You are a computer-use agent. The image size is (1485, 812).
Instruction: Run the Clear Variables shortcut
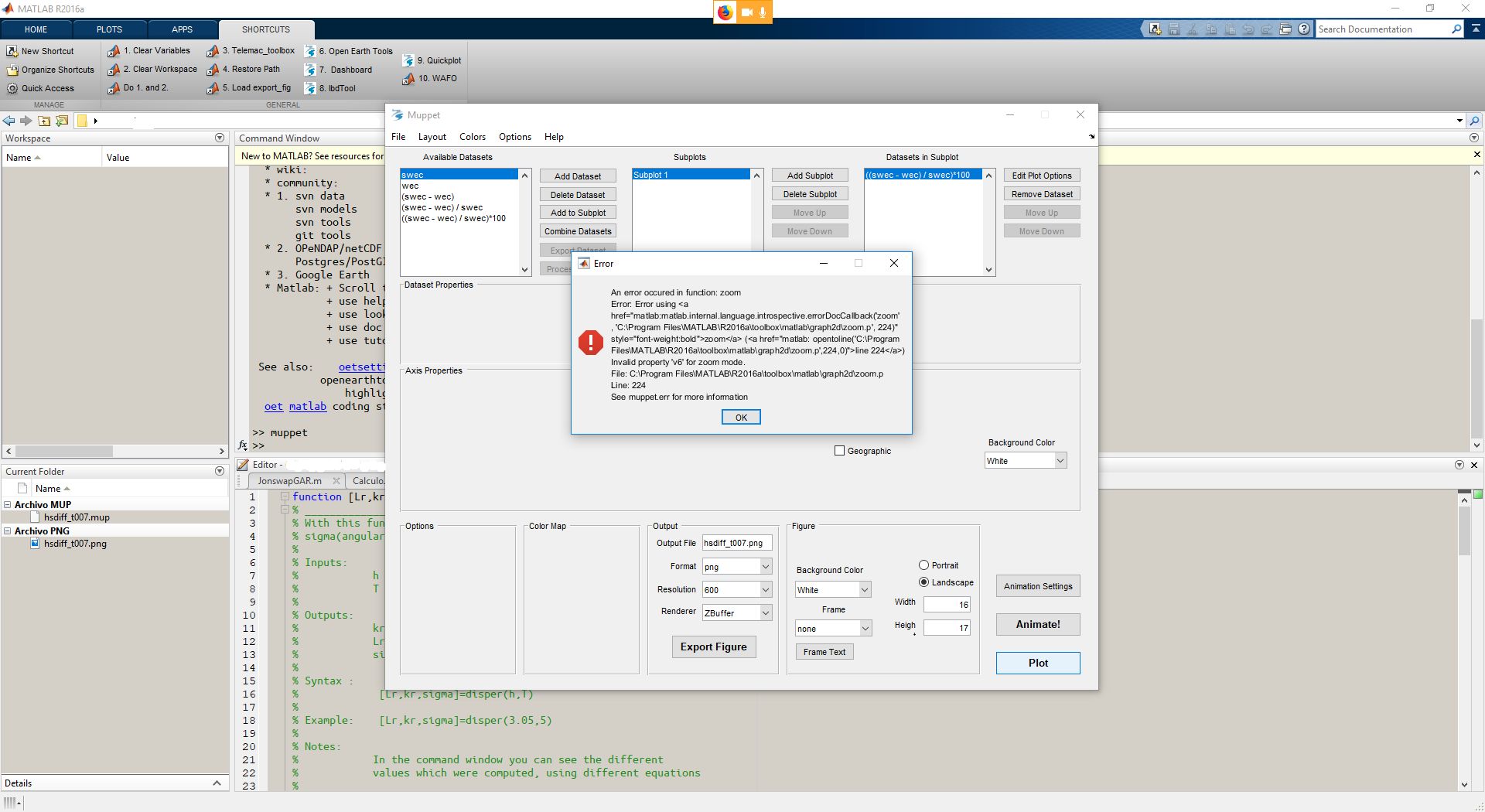(114, 51)
